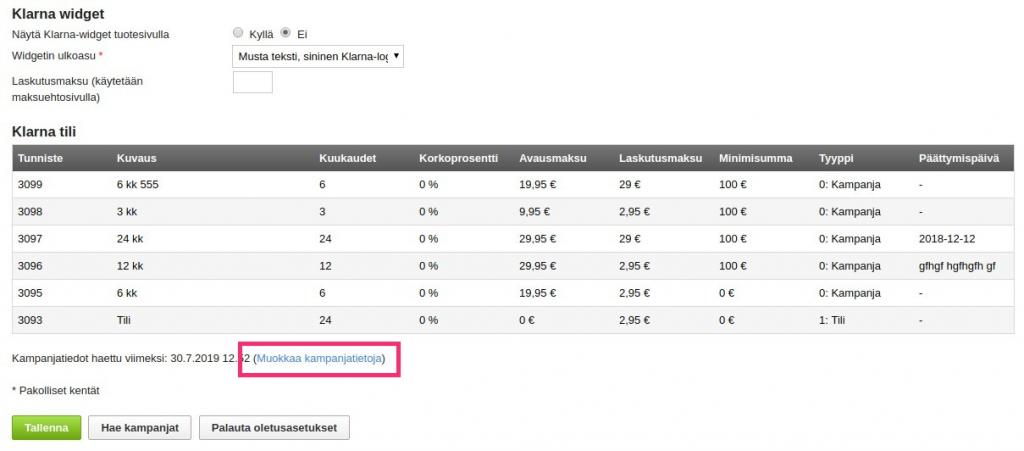Click the '* Pakolliset kentät' note

(x=56, y=391)
